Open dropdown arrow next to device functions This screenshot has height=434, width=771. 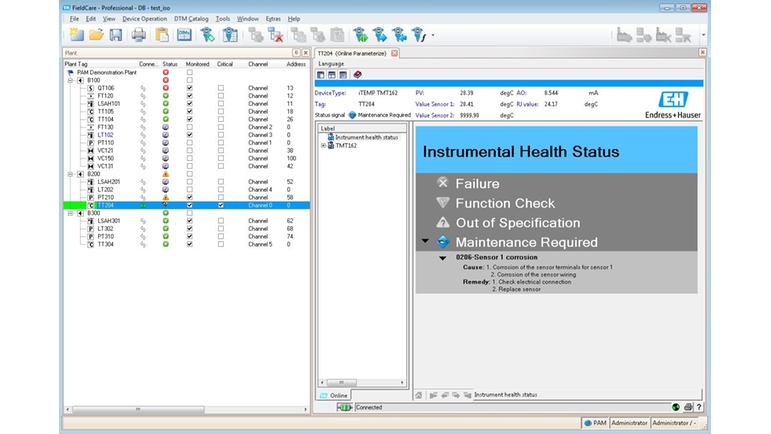(433, 35)
